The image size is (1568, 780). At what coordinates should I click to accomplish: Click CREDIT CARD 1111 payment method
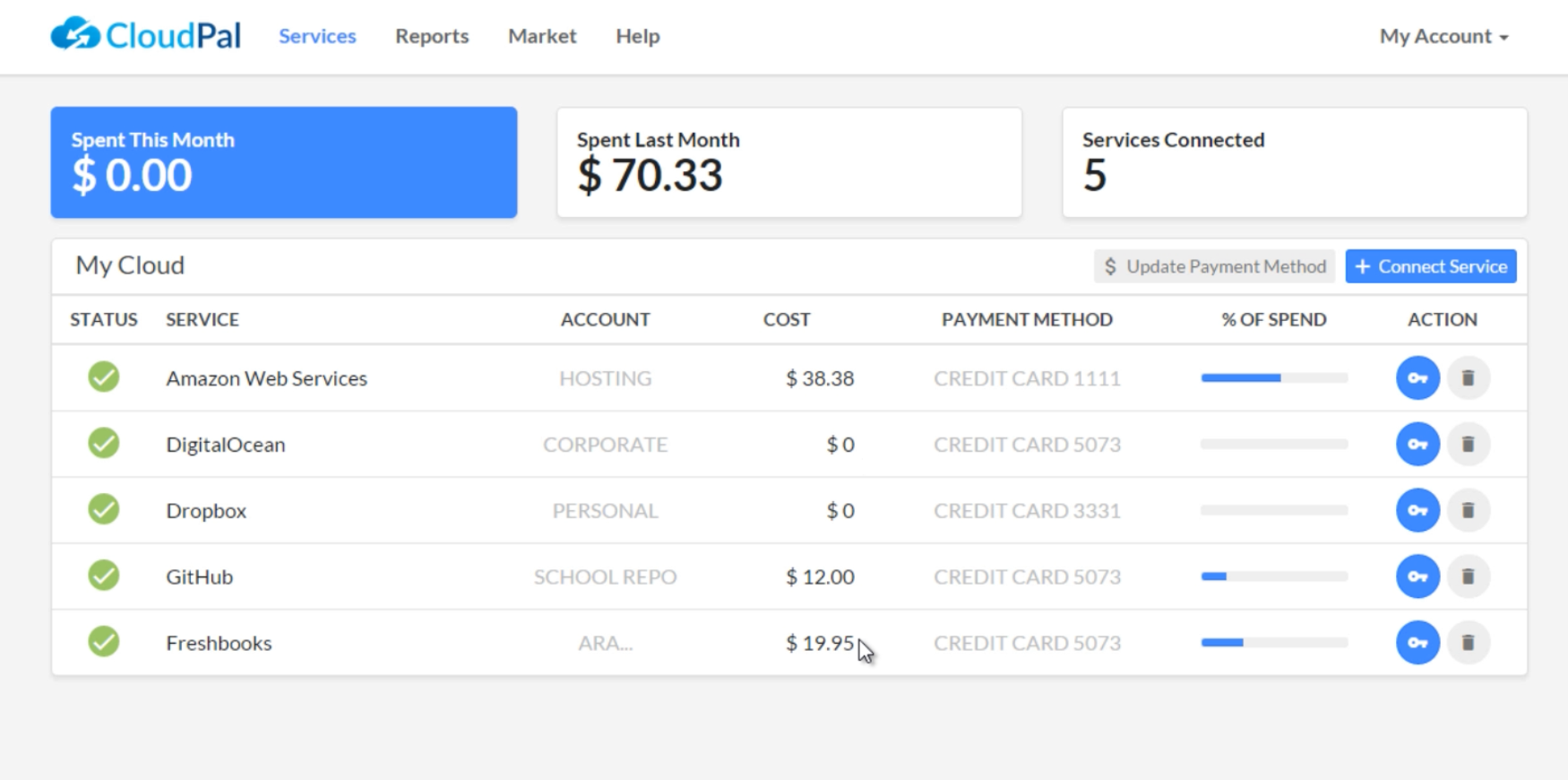pos(1027,378)
